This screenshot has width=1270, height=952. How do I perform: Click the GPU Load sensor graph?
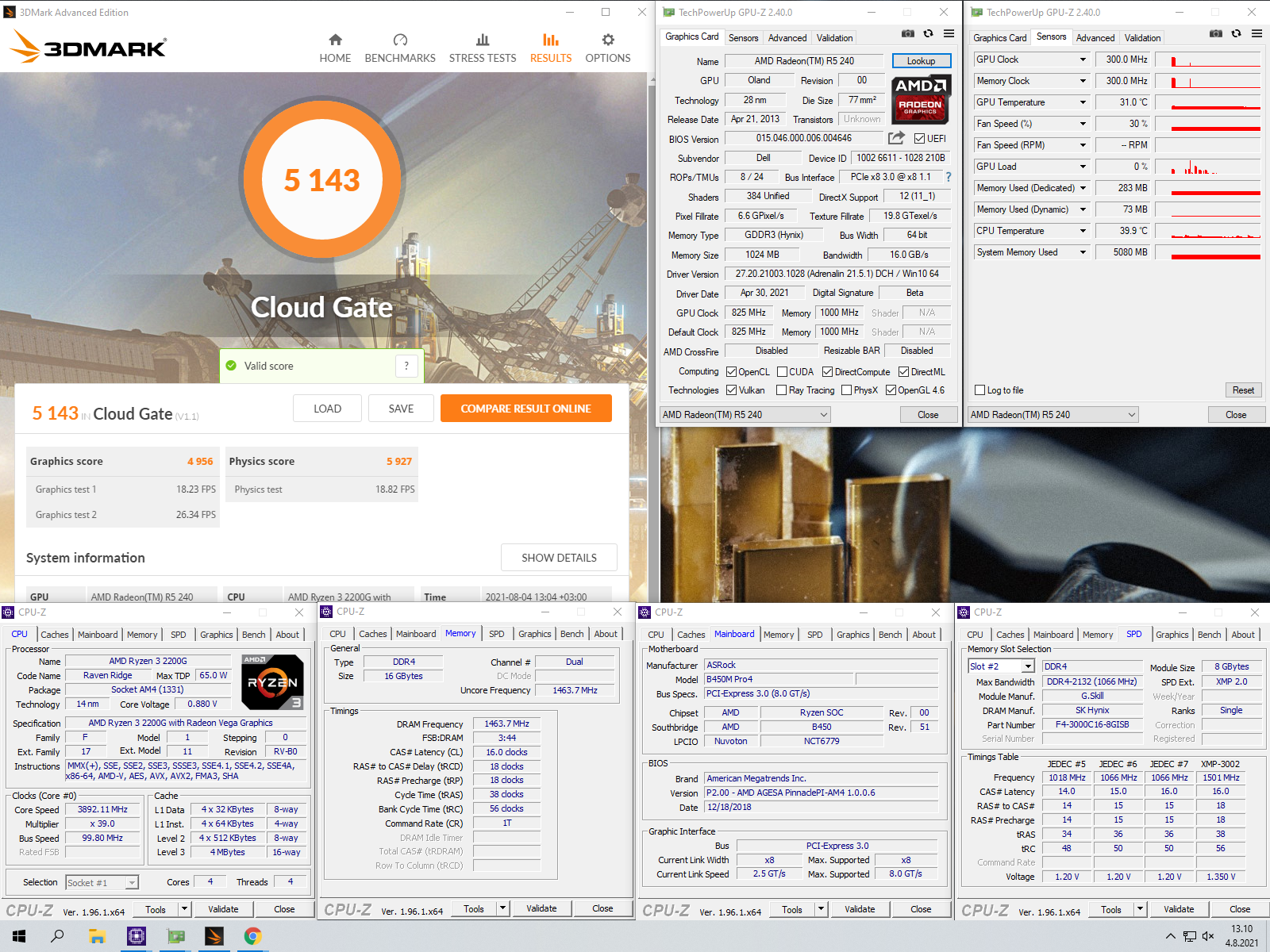pyautogui.click(x=1207, y=167)
